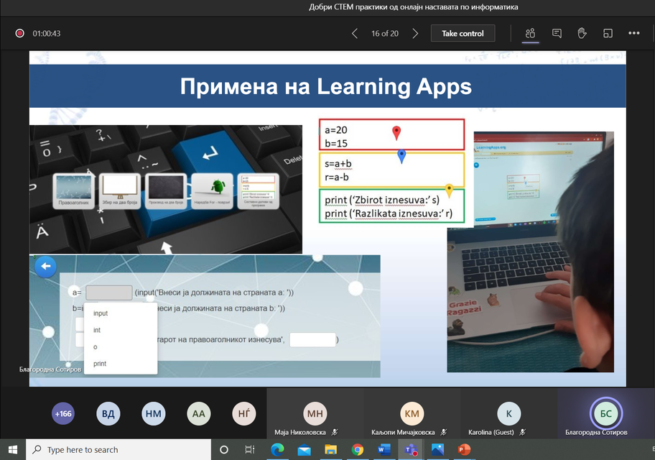Click the Type here to search box
Viewport: 655px width, 460px height.
point(119,450)
